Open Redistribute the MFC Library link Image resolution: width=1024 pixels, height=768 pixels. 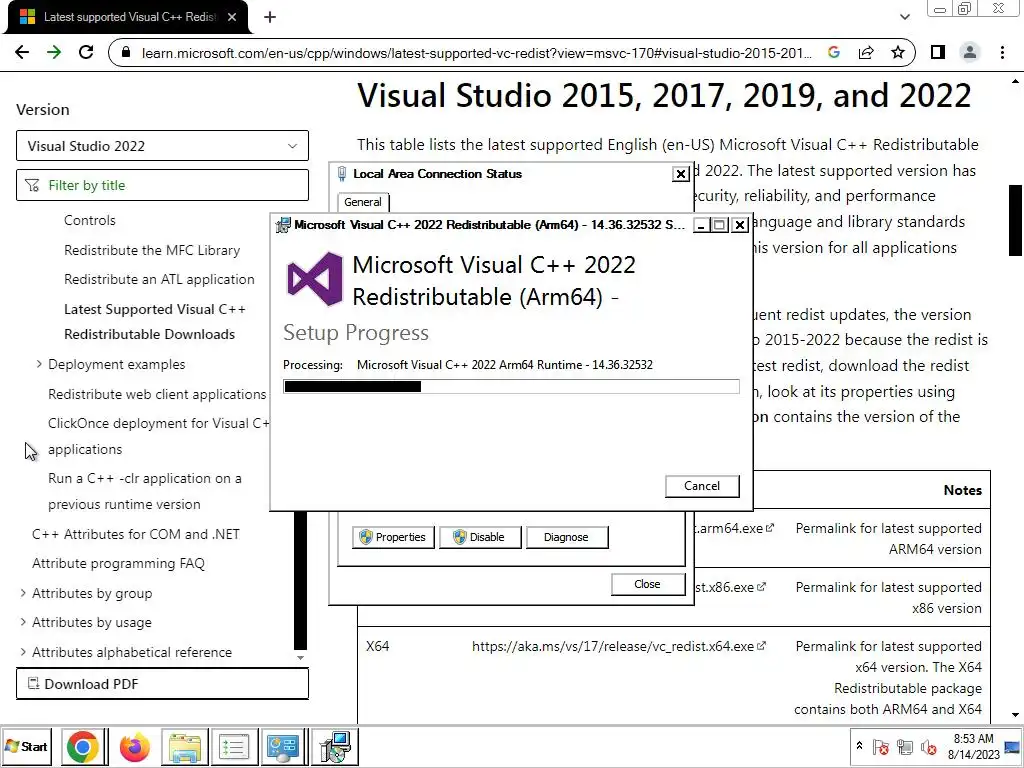point(152,250)
